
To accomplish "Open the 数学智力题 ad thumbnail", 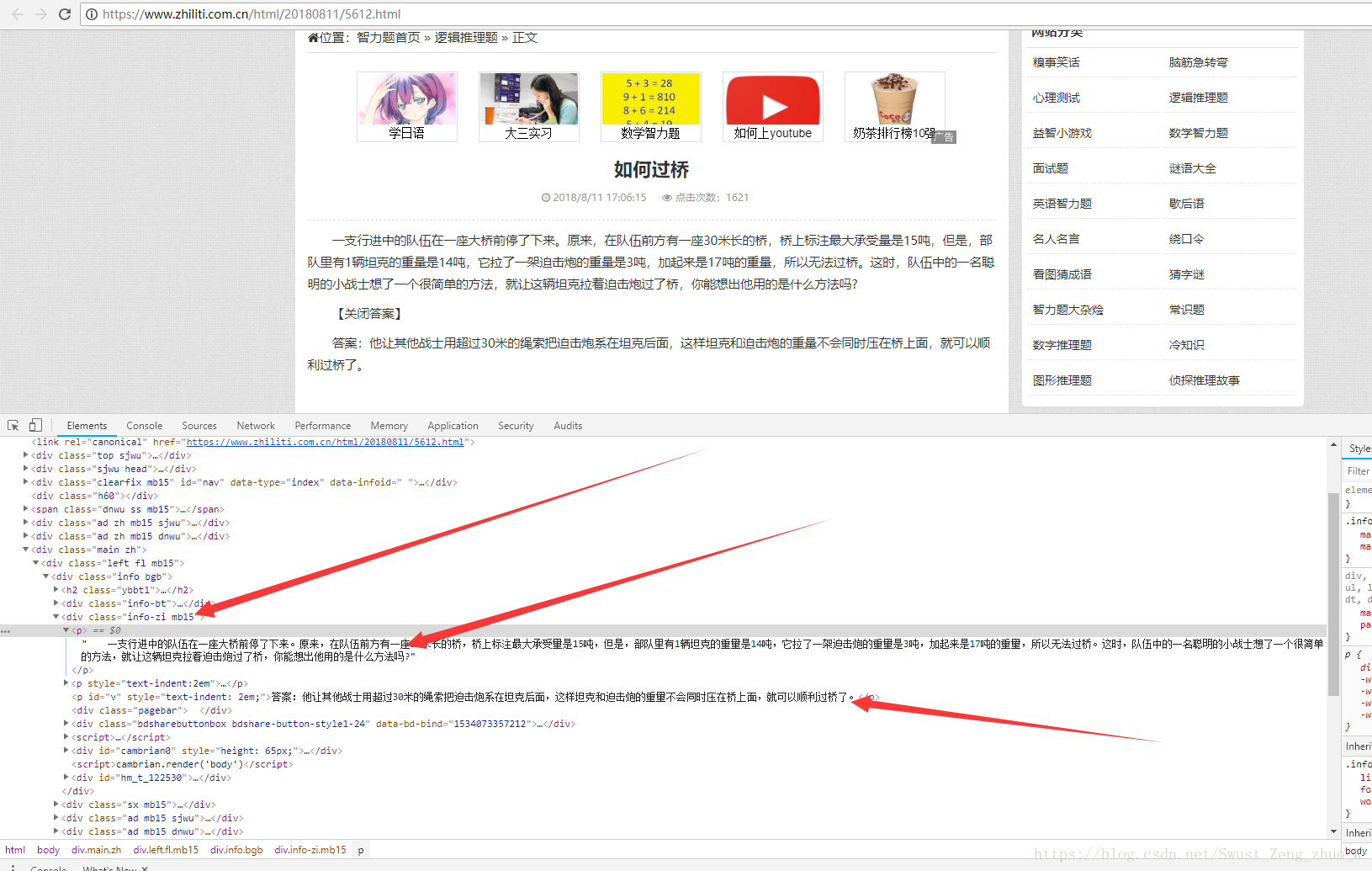I will click(x=651, y=107).
